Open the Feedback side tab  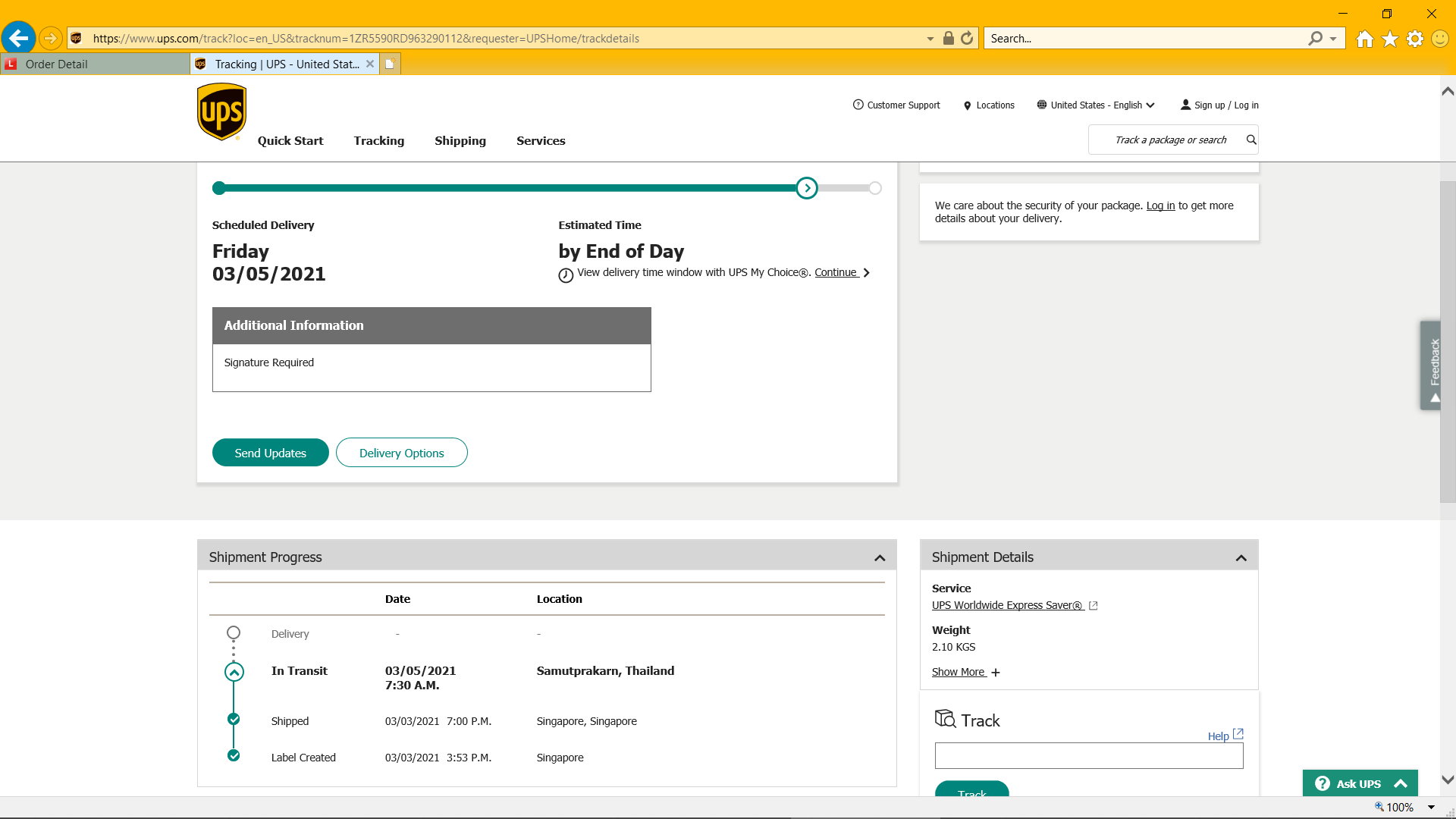(x=1430, y=366)
